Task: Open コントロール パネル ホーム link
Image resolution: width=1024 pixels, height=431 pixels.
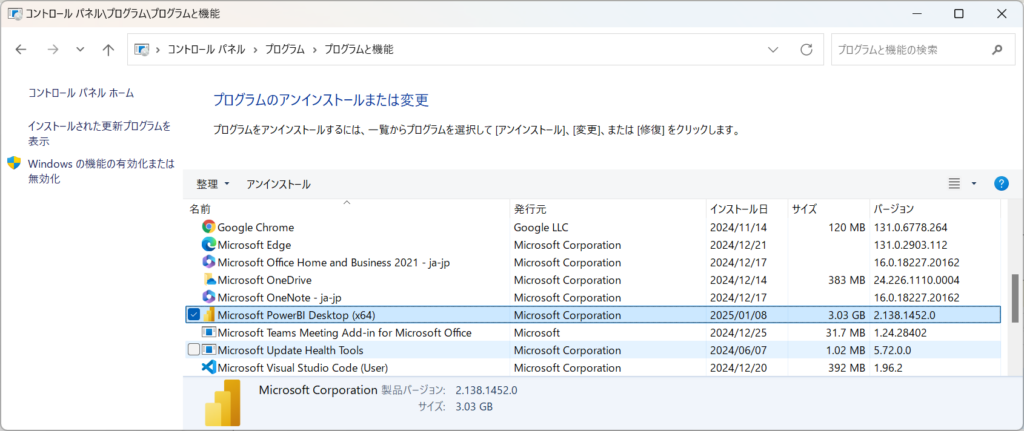Action: (81, 93)
